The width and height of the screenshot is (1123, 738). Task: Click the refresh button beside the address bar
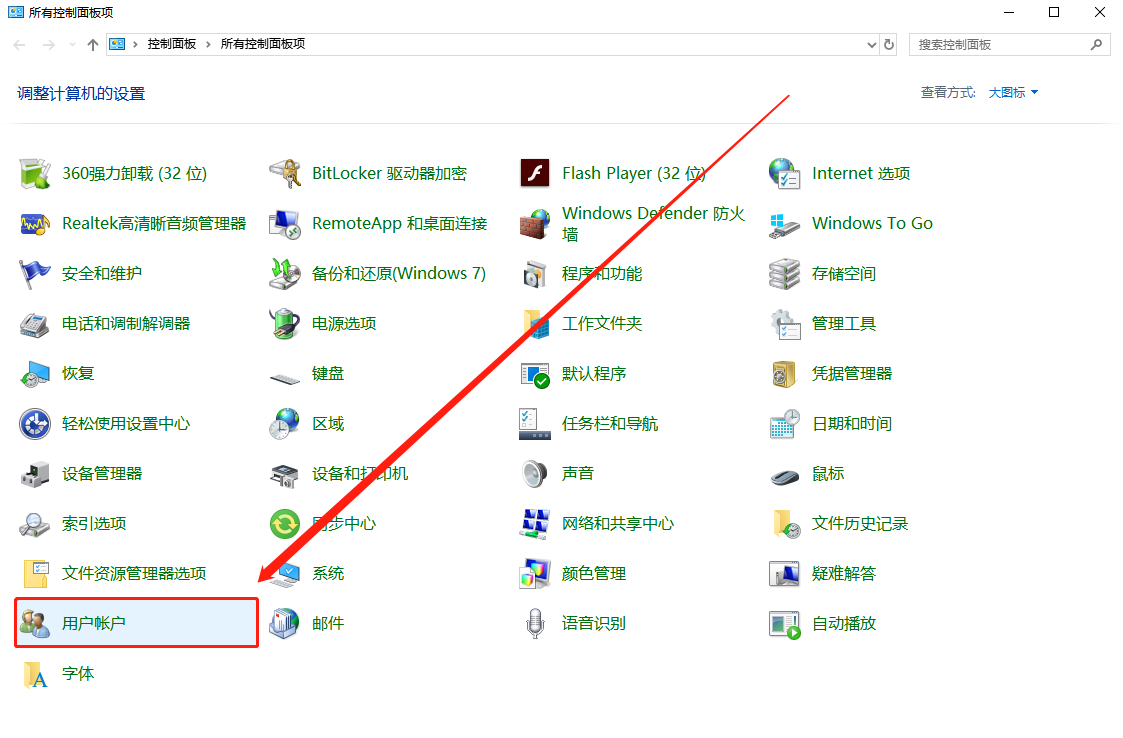tap(889, 44)
